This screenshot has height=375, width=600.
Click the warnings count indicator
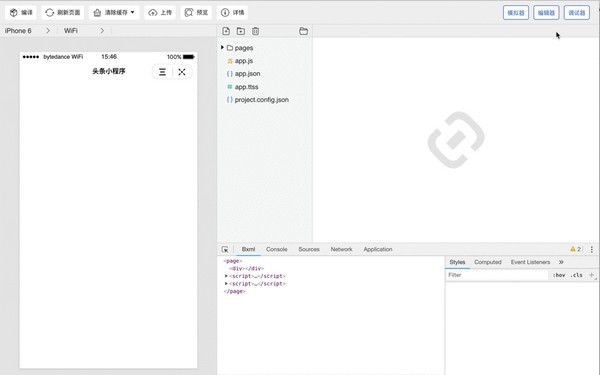click(x=576, y=249)
